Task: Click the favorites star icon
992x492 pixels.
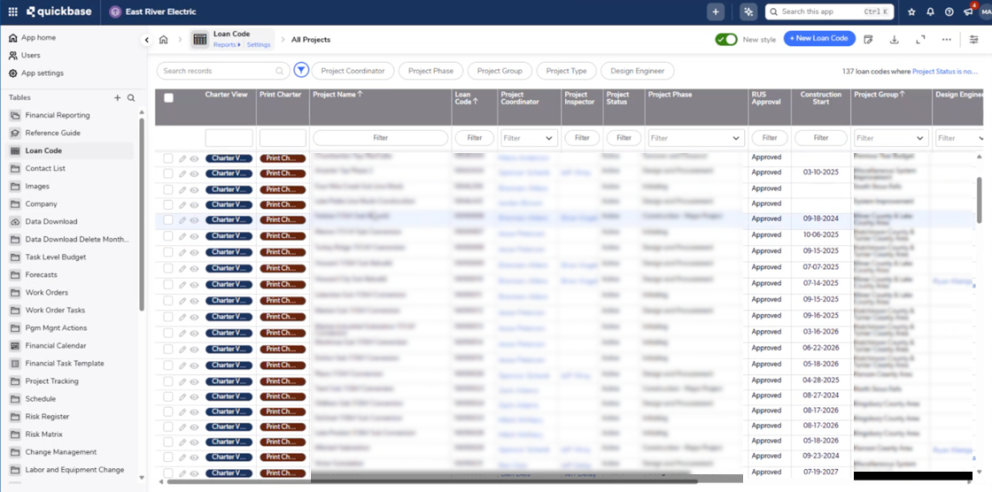Action: [x=911, y=12]
